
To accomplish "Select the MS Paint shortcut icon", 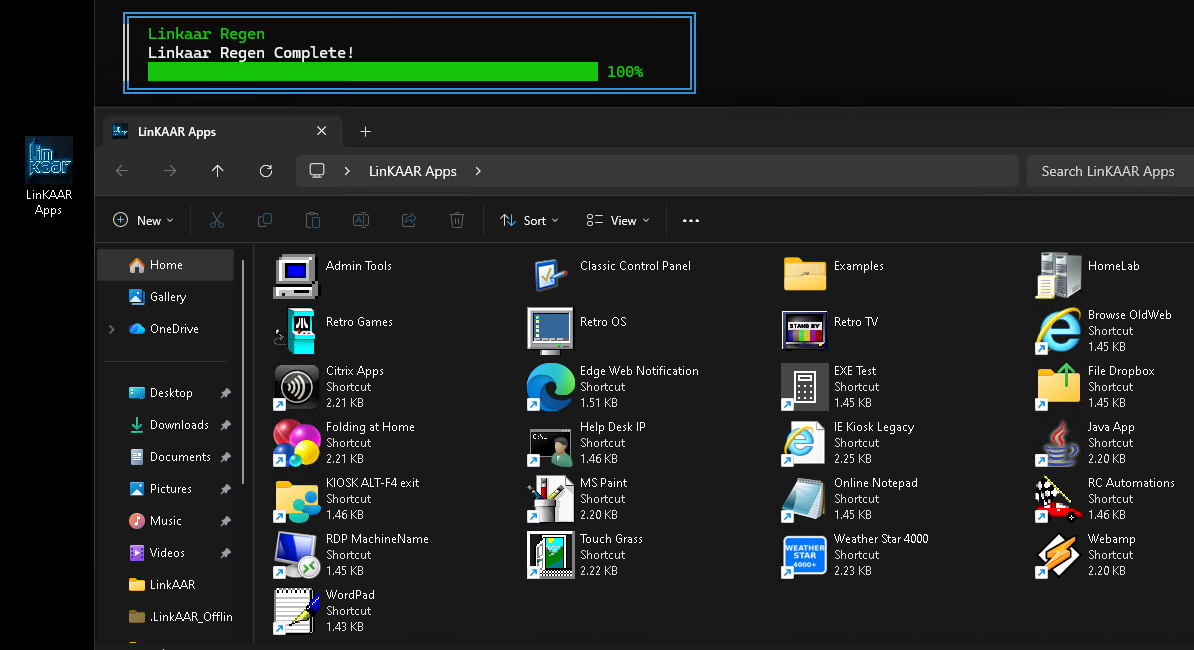I will [550, 499].
